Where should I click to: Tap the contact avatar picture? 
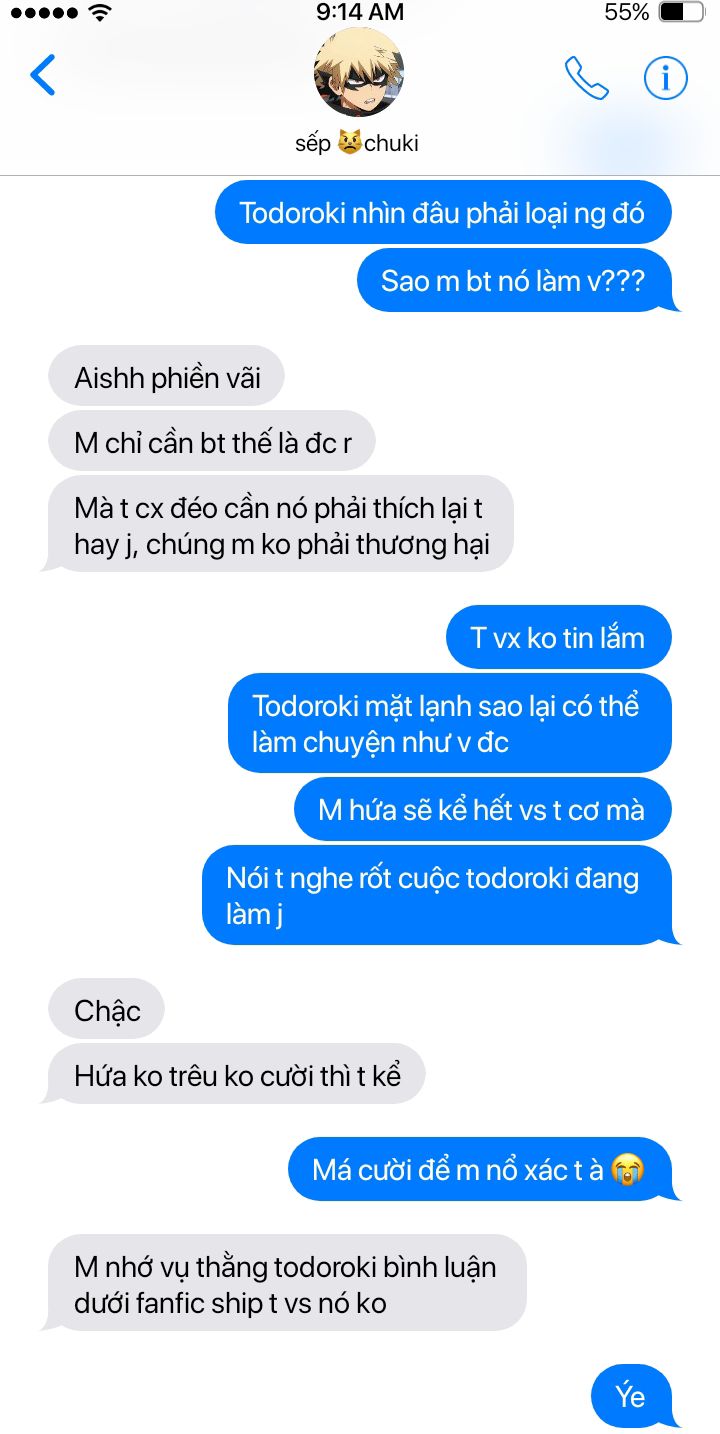click(359, 72)
